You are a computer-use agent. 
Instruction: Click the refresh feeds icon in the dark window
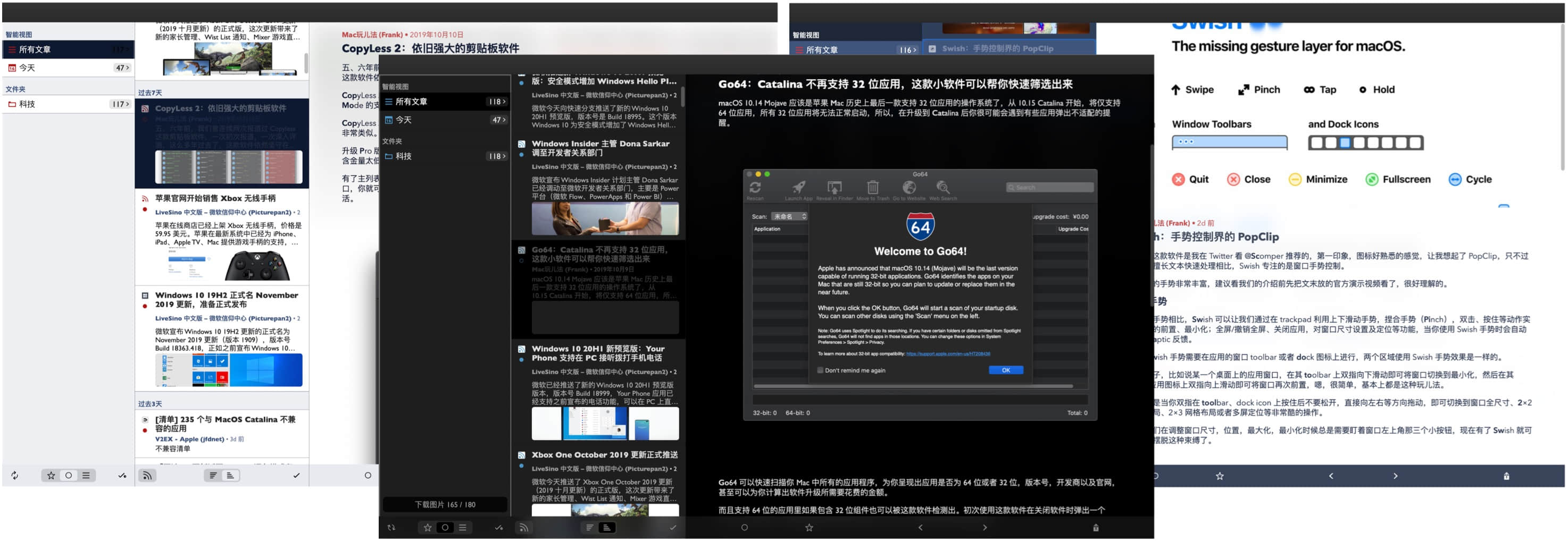point(391,528)
